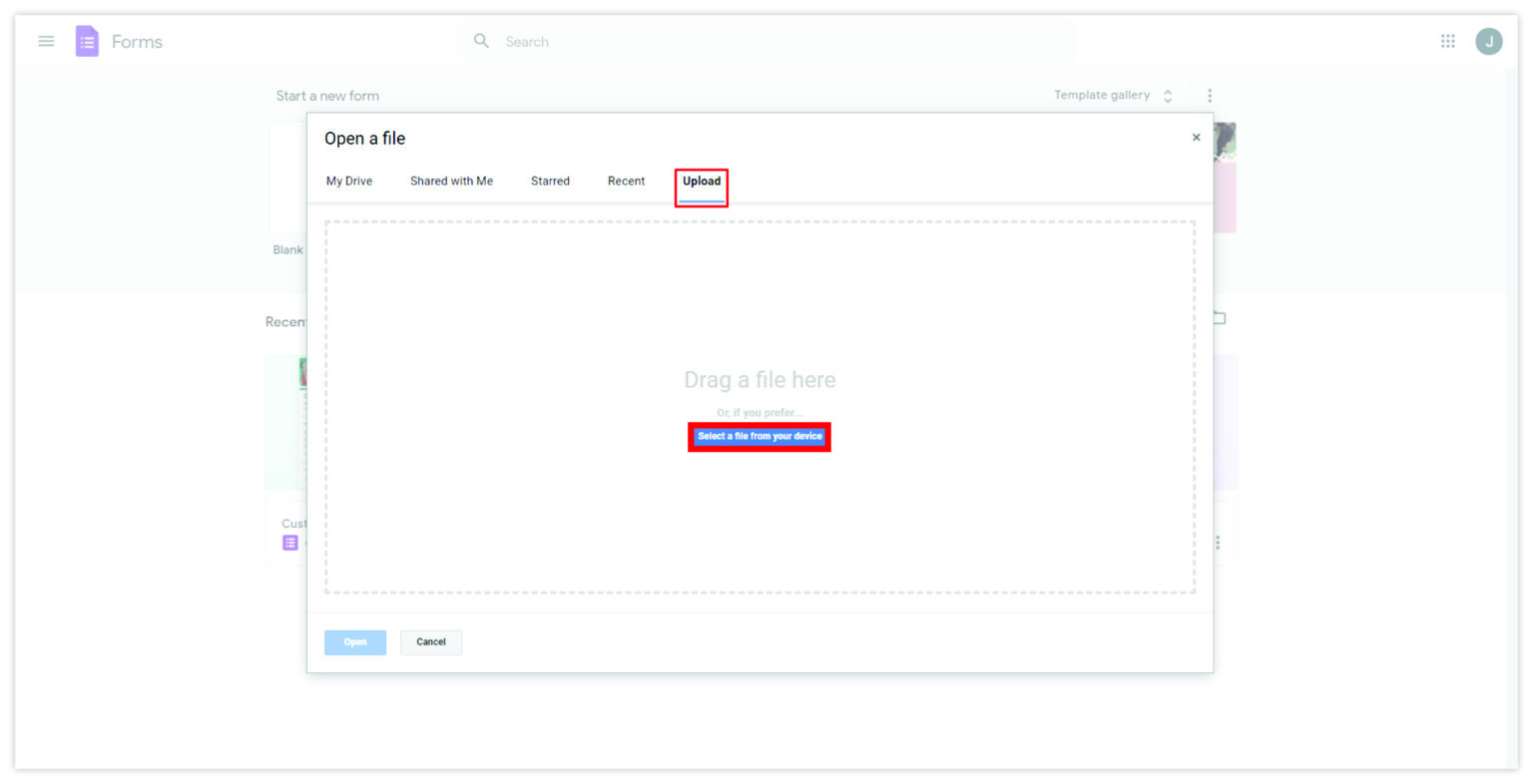
Task: Open the account avatar J
Action: click(1489, 41)
